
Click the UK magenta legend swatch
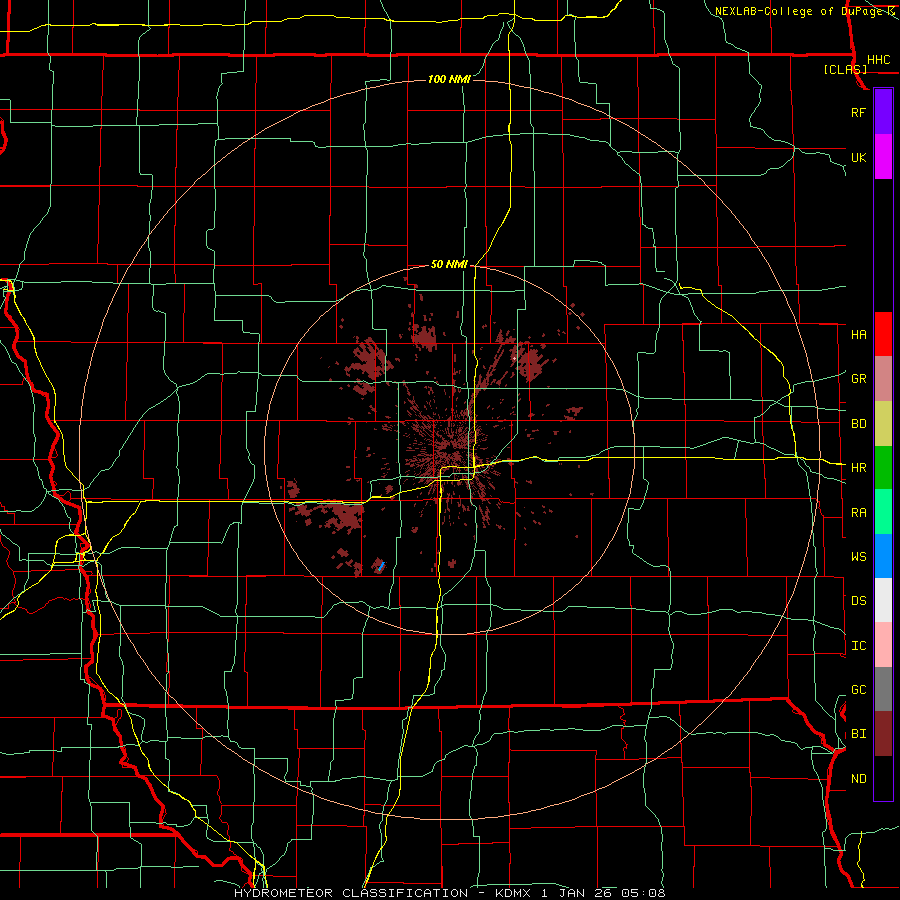coord(883,157)
